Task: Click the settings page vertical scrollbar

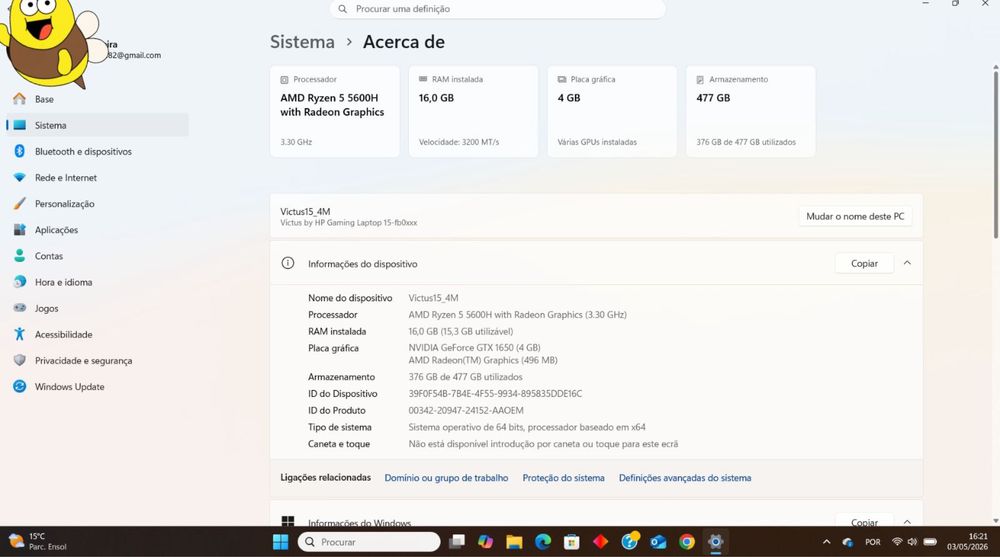Action: click(996, 153)
